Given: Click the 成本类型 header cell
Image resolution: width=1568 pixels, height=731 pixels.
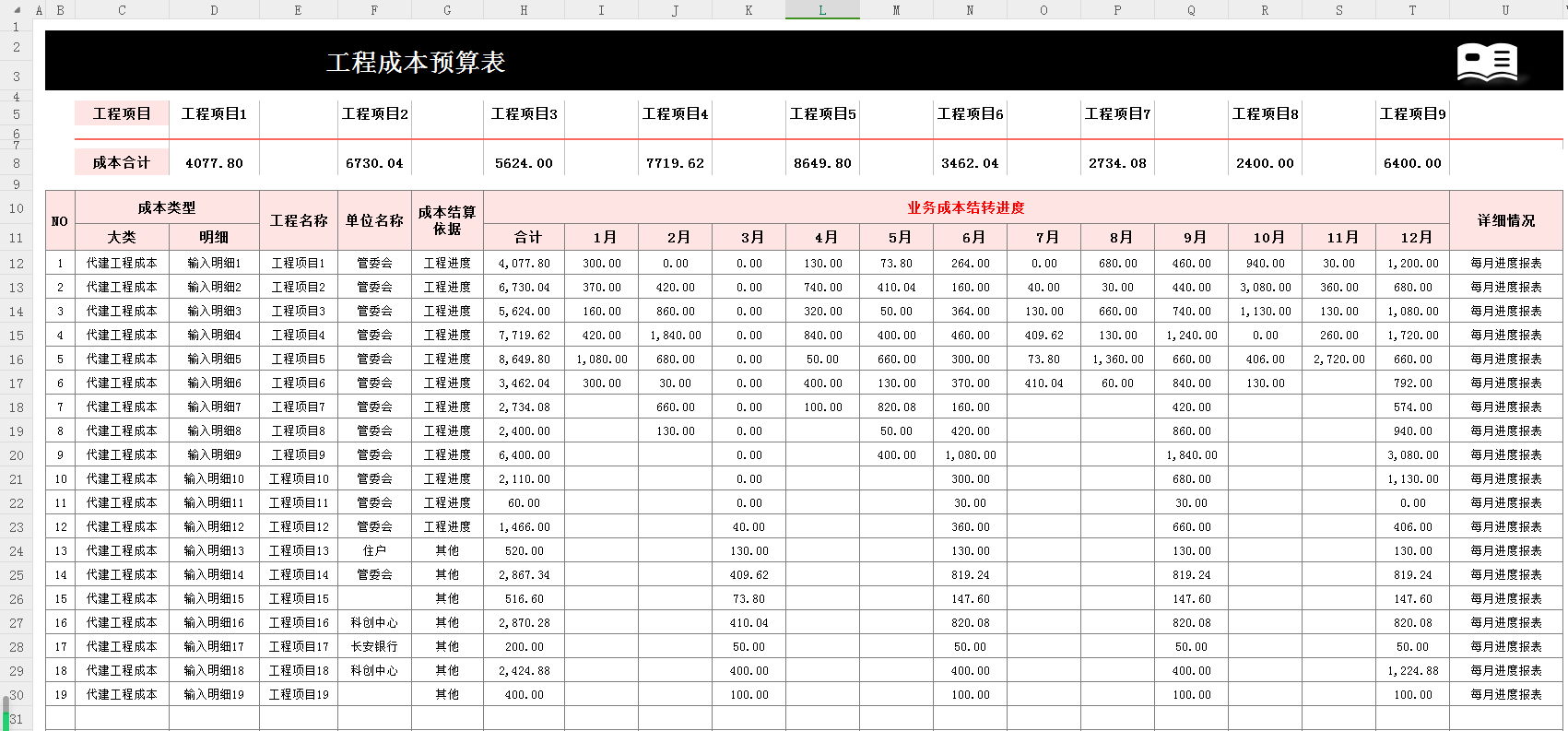Looking at the screenshot, I should (x=167, y=207).
